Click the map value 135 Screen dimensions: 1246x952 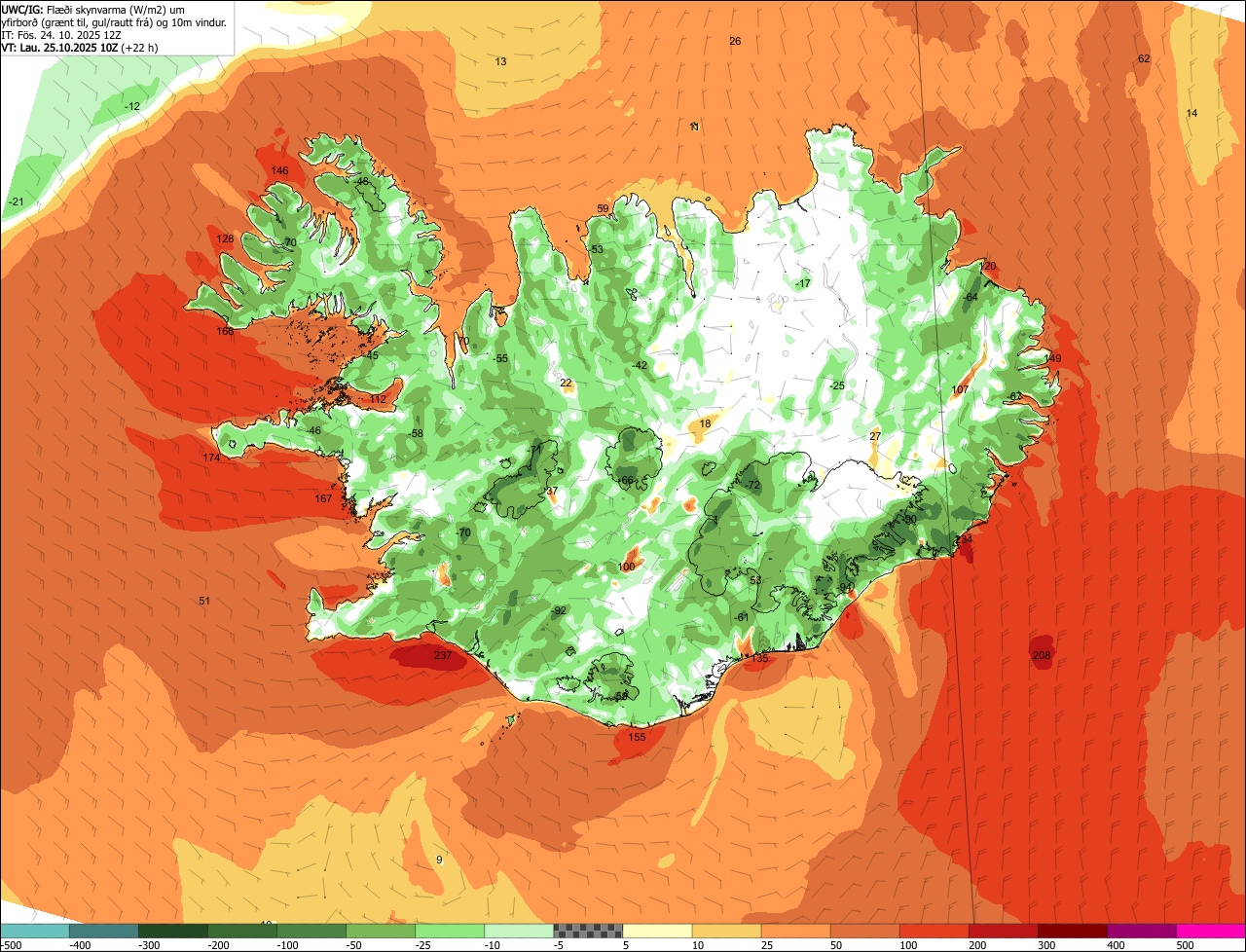click(760, 658)
